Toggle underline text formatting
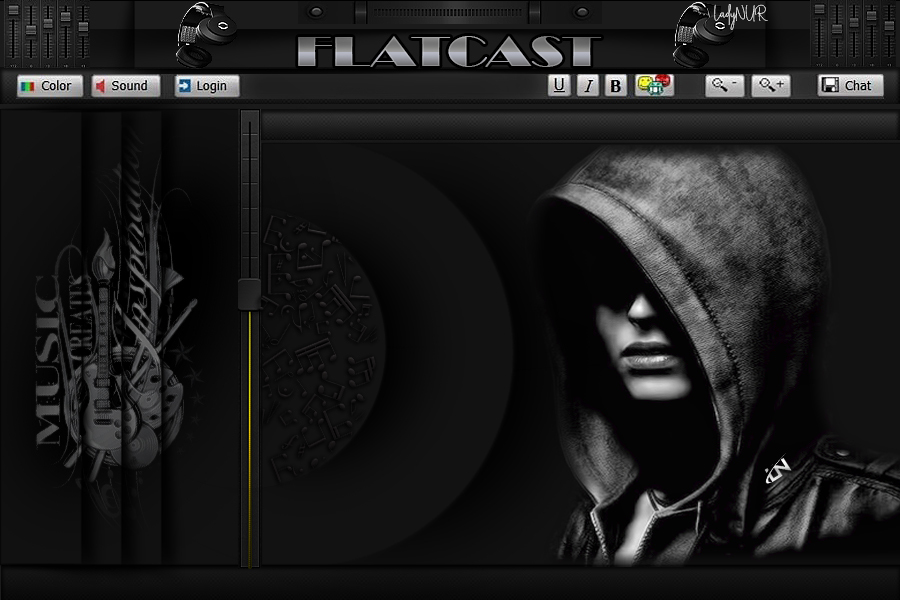This screenshot has width=900, height=600. click(559, 86)
